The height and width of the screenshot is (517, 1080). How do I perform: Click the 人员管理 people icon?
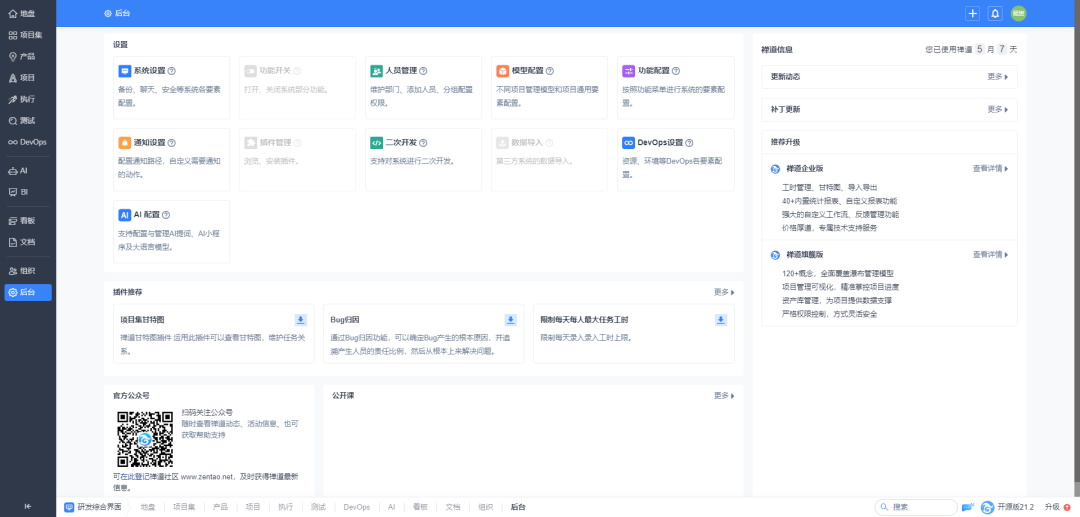point(377,71)
